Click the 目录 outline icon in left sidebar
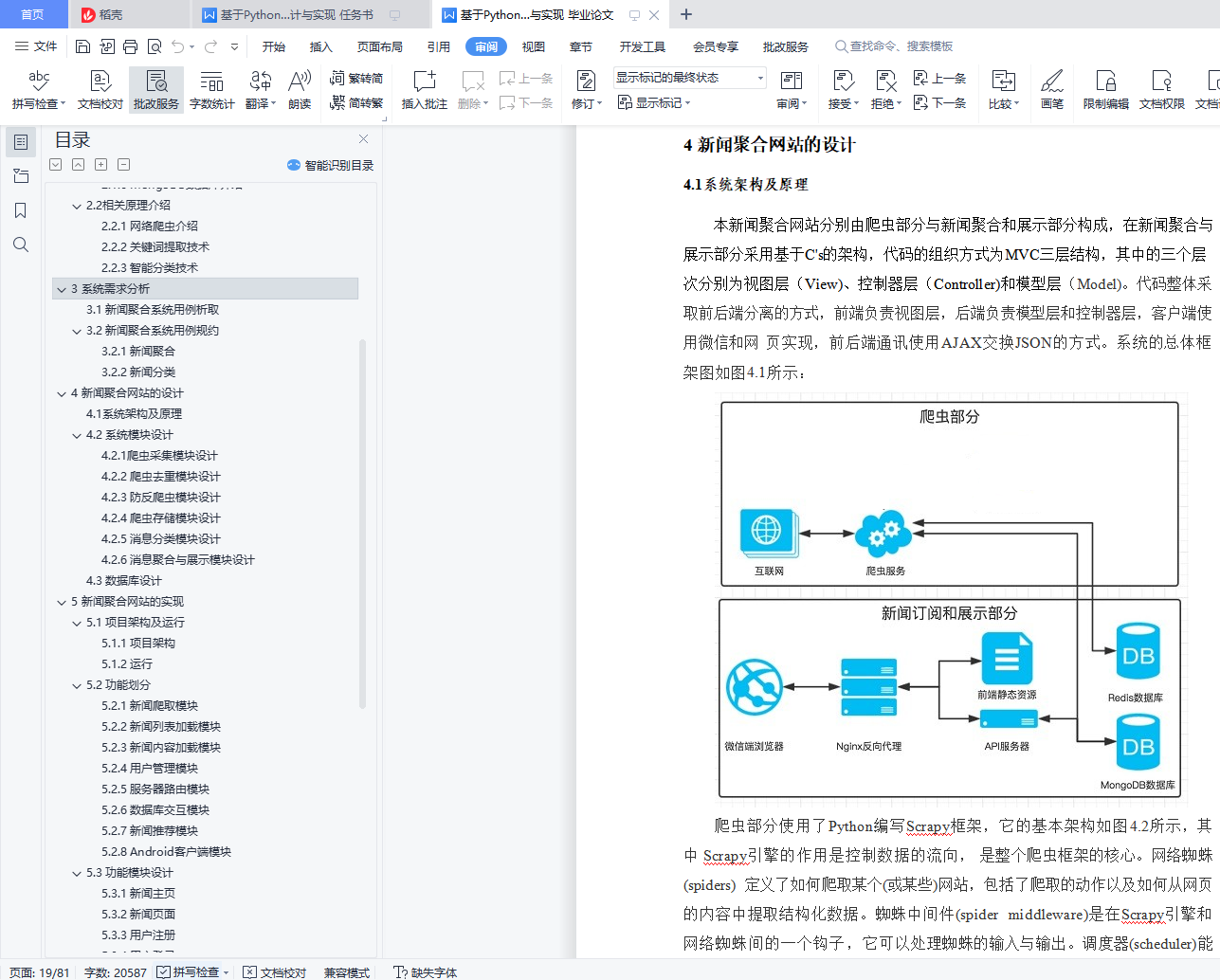Image resolution: width=1220 pixels, height=980 pixels. point(21,142)
